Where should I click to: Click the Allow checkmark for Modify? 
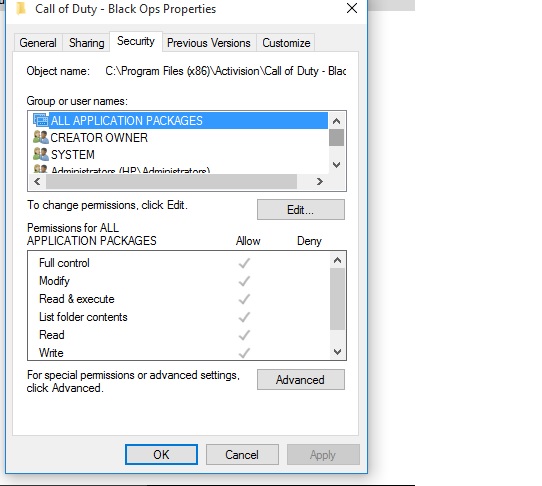pyautogui.click(x=244, y=281)
